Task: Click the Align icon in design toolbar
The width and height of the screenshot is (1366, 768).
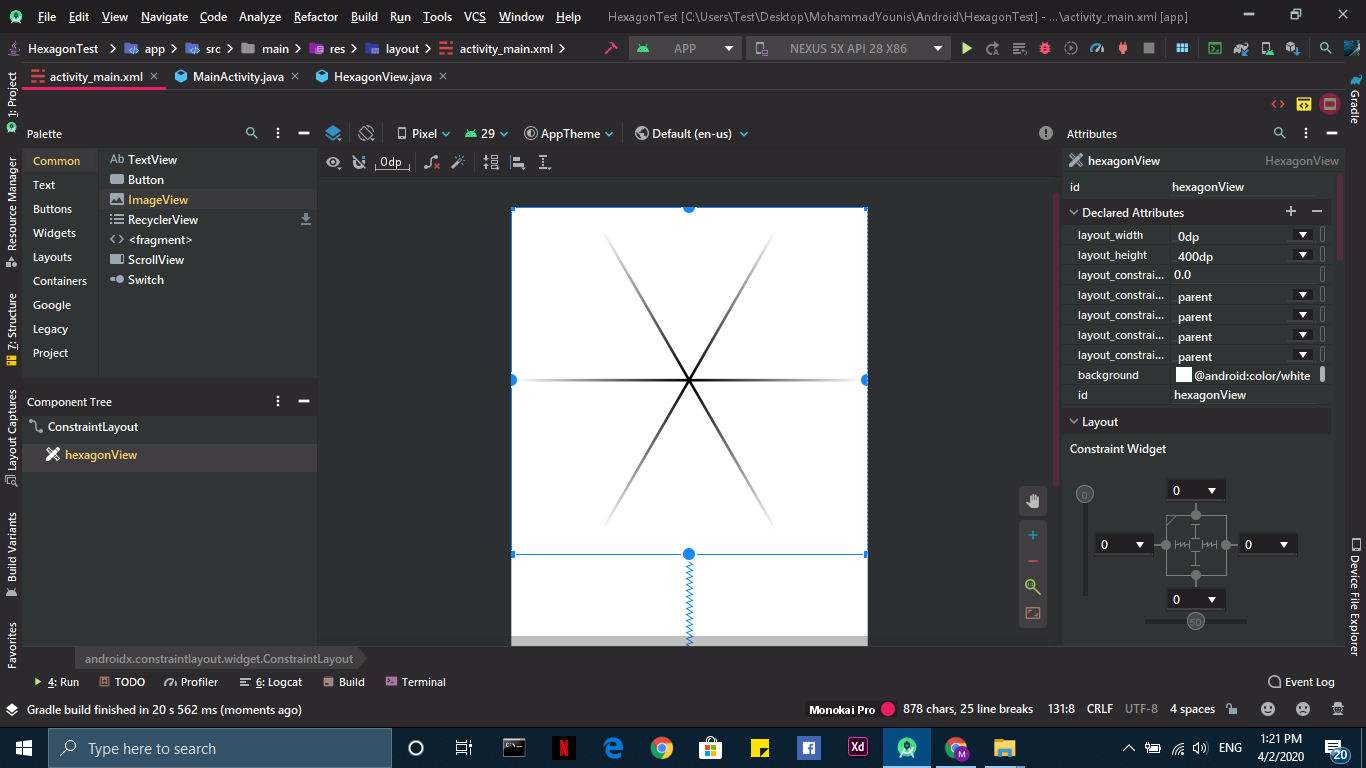Action: tap(518, 162)
